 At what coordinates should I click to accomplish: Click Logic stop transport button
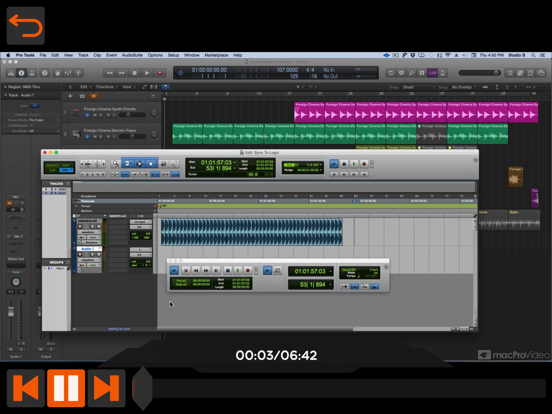134,73
